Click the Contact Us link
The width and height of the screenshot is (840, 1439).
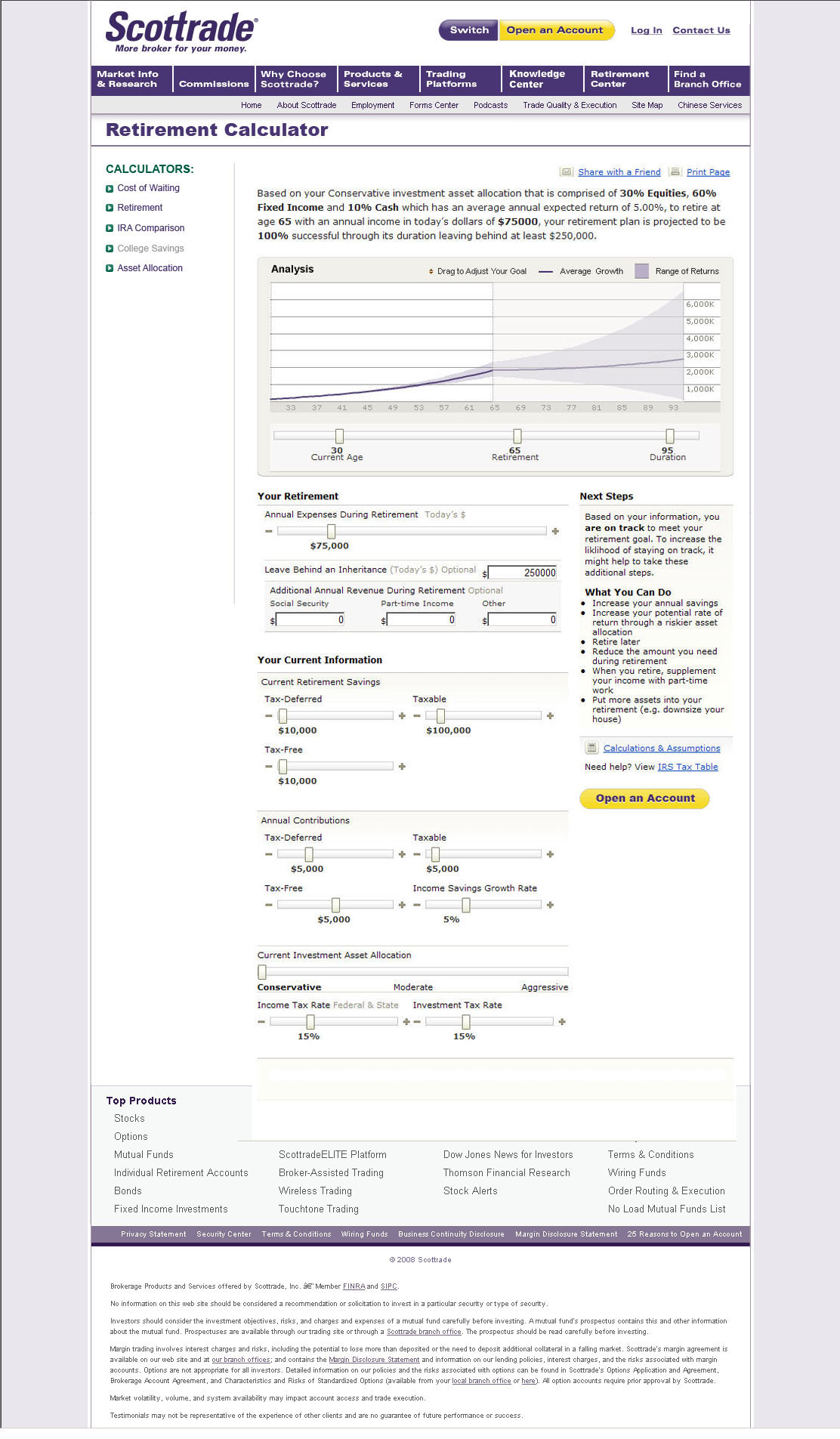pos(701,30)
